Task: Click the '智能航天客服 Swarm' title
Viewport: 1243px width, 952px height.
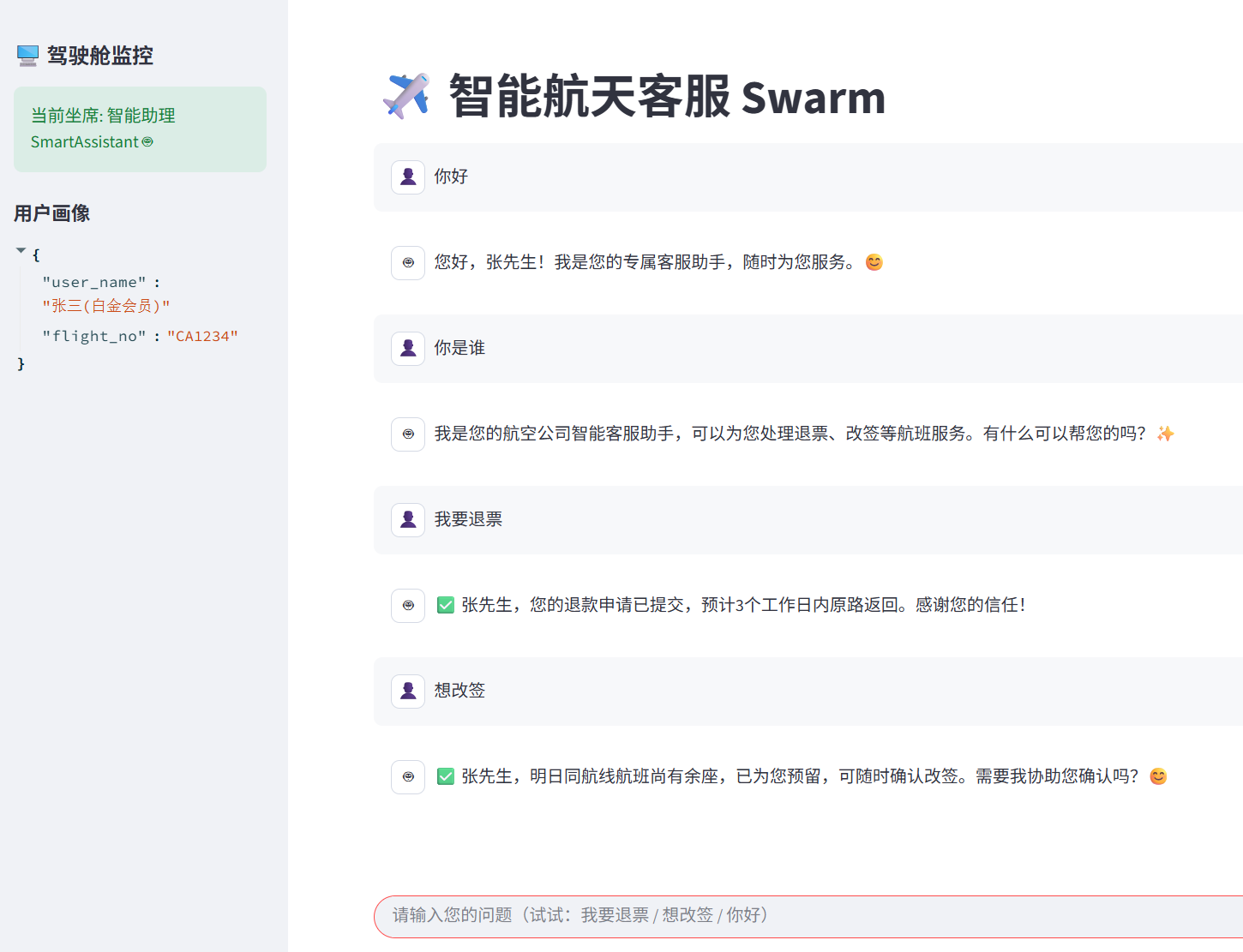Action: pos(667,96)
